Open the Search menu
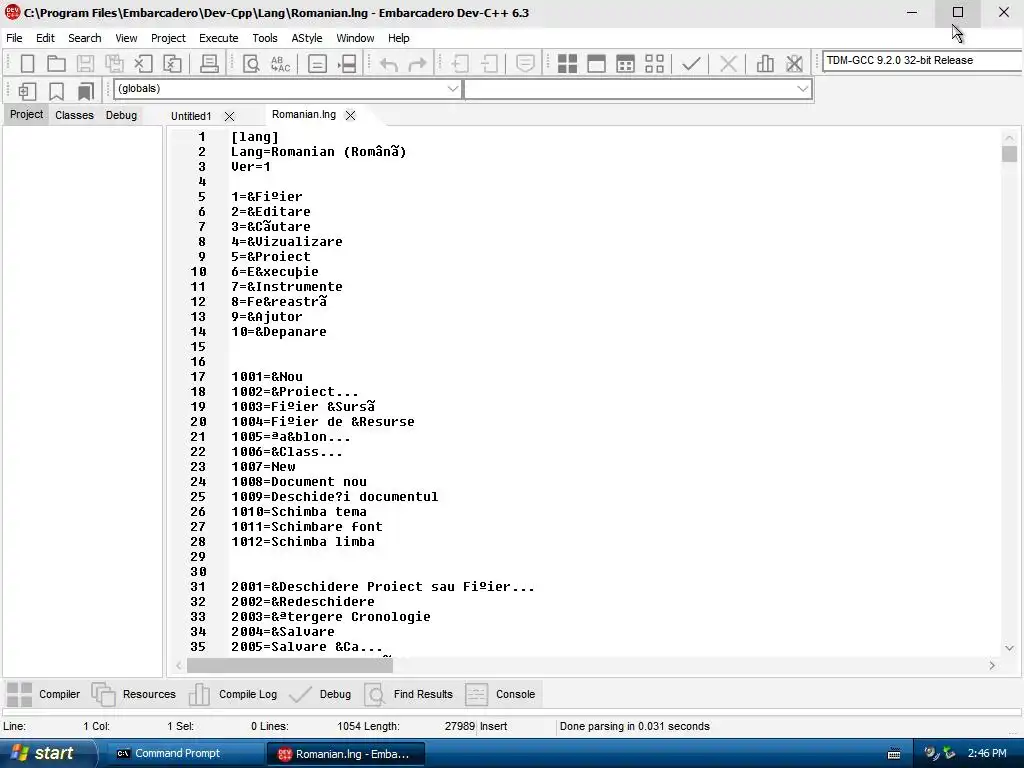 [x=85, y=38]
